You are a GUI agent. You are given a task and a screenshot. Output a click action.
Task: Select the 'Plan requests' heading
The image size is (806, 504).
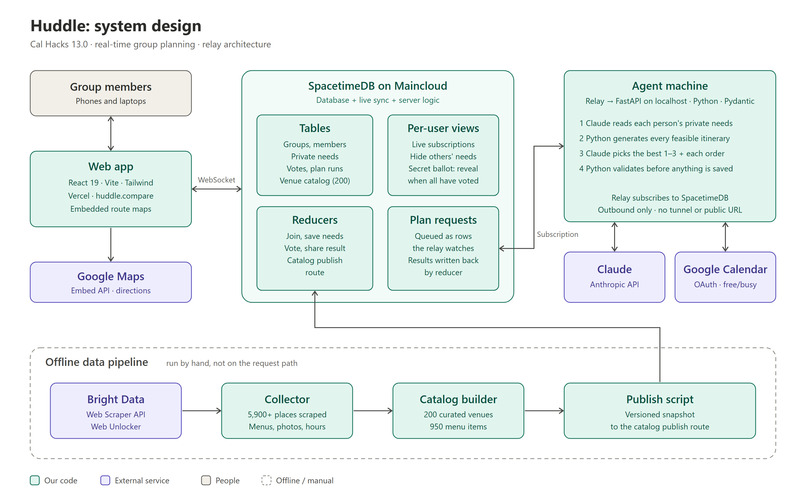(443, 220)
